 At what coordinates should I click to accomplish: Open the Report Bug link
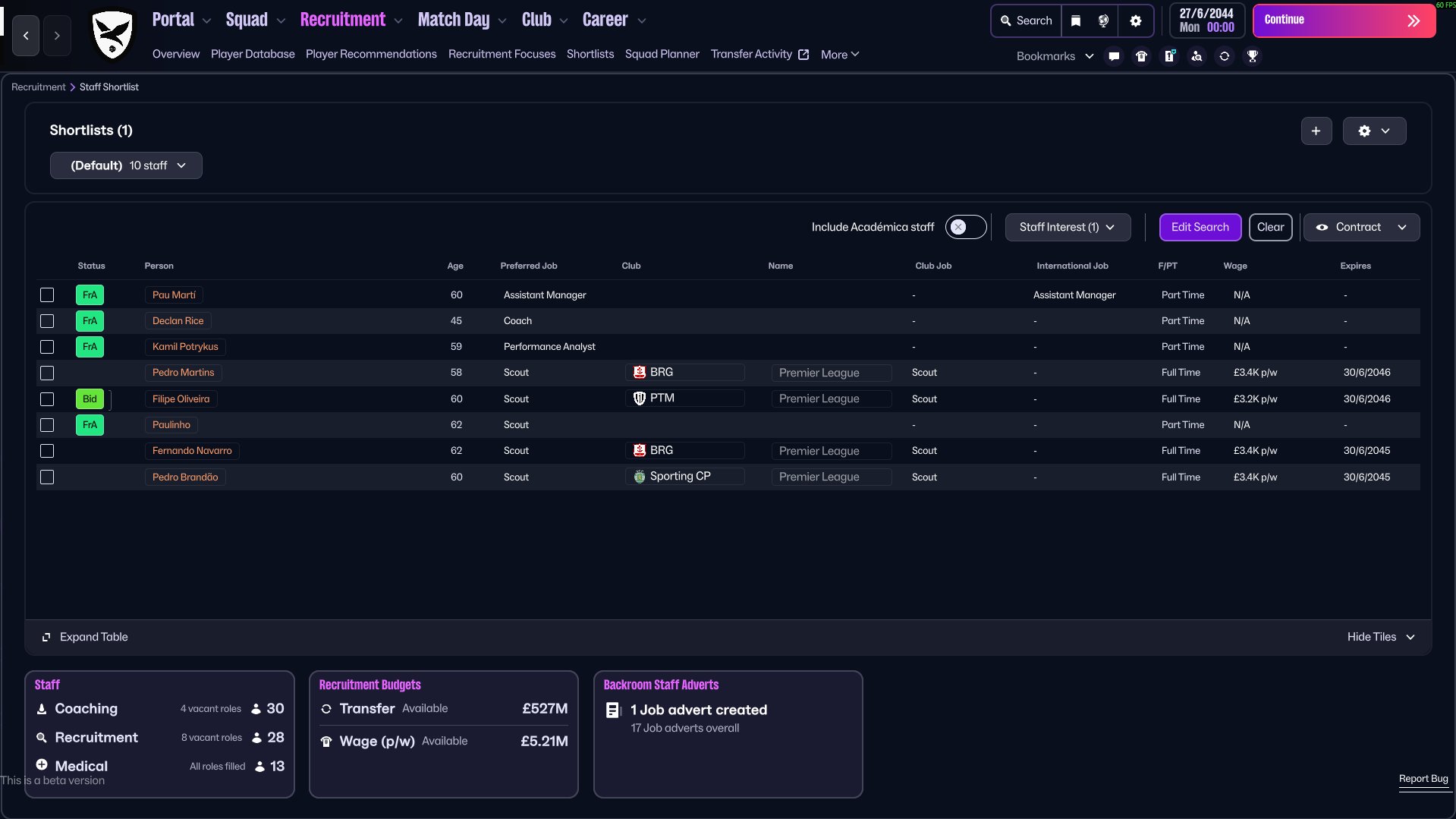click(x=1423, y=779)
